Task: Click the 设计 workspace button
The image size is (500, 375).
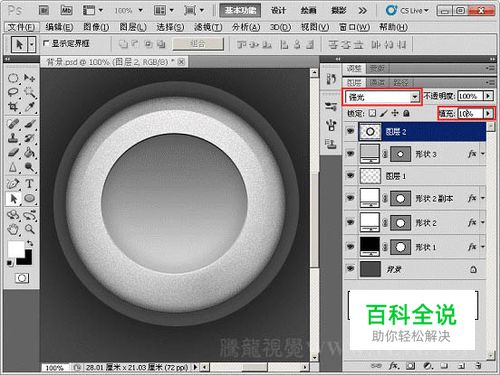Action: point(278,10)
